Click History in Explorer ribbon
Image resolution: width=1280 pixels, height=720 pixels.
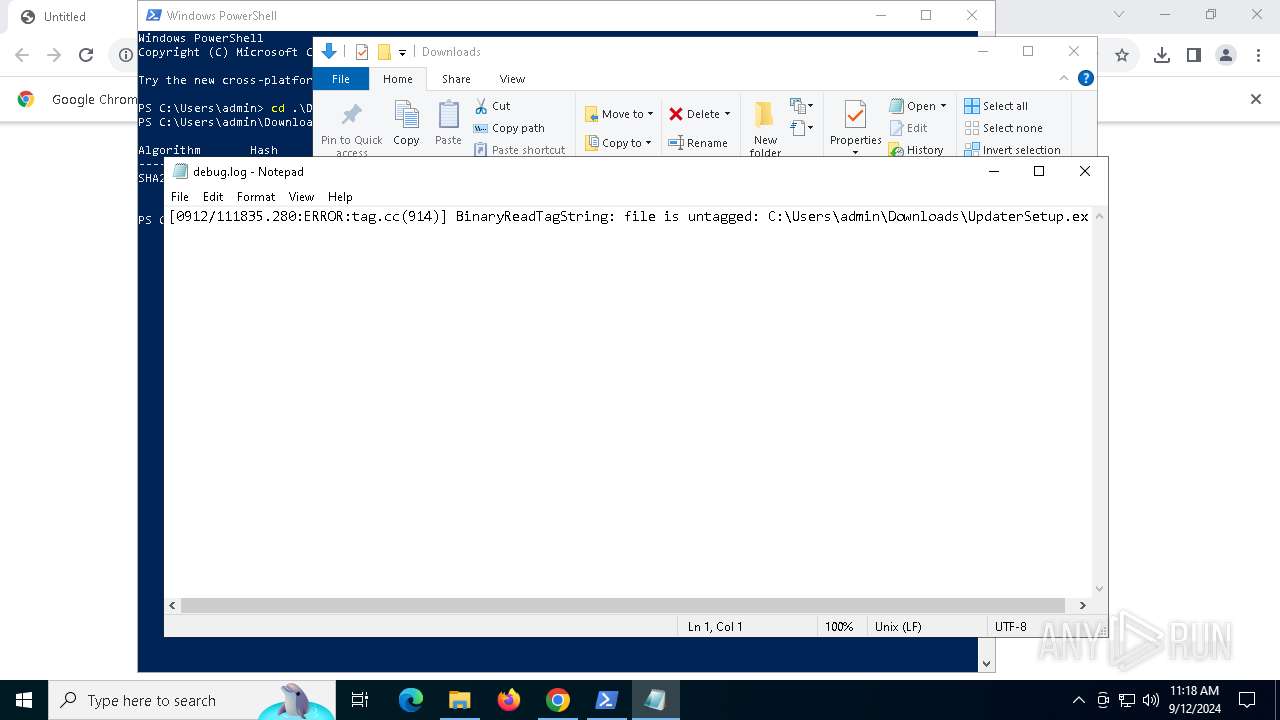[916, 150]
